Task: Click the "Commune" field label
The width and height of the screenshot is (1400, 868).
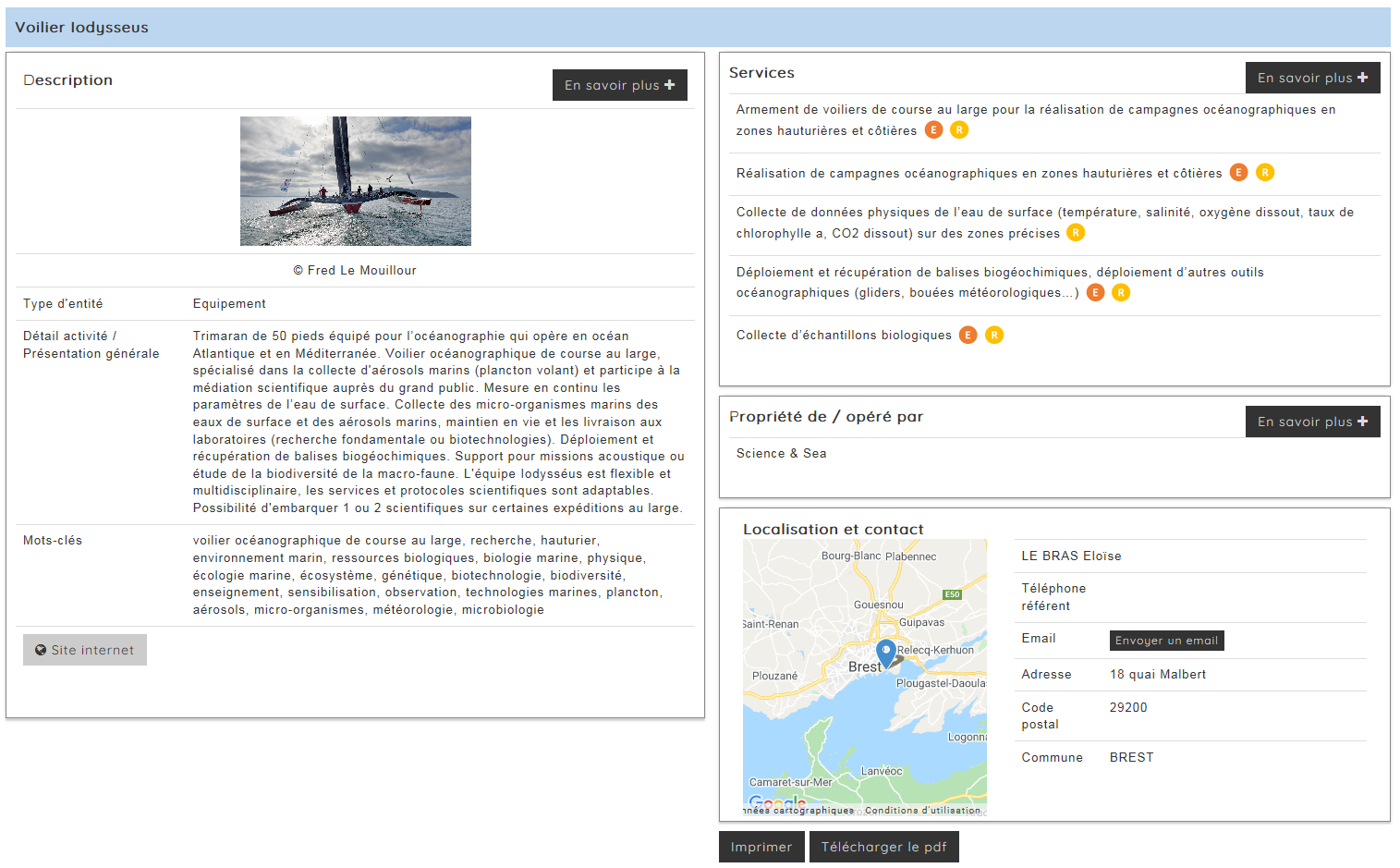Action: pos(1052,758)
